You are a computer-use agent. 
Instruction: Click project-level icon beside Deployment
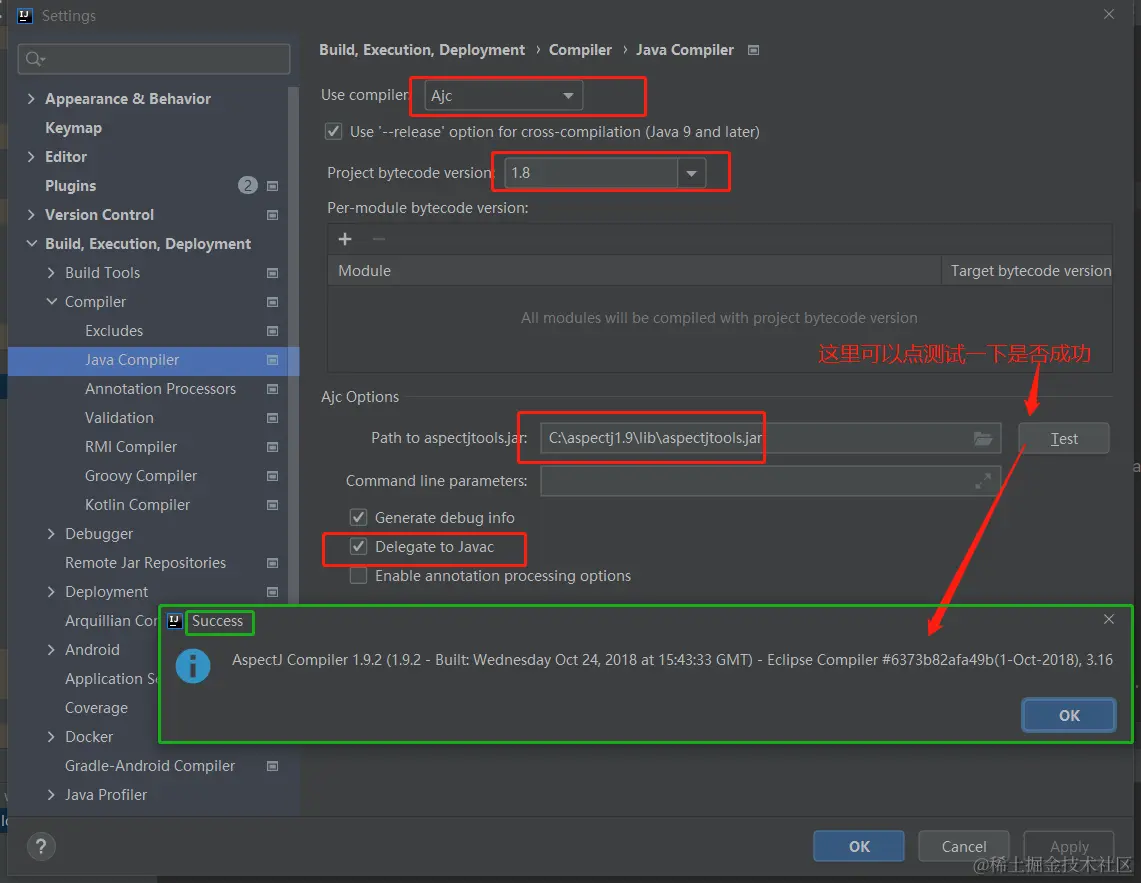pos(272,592)
